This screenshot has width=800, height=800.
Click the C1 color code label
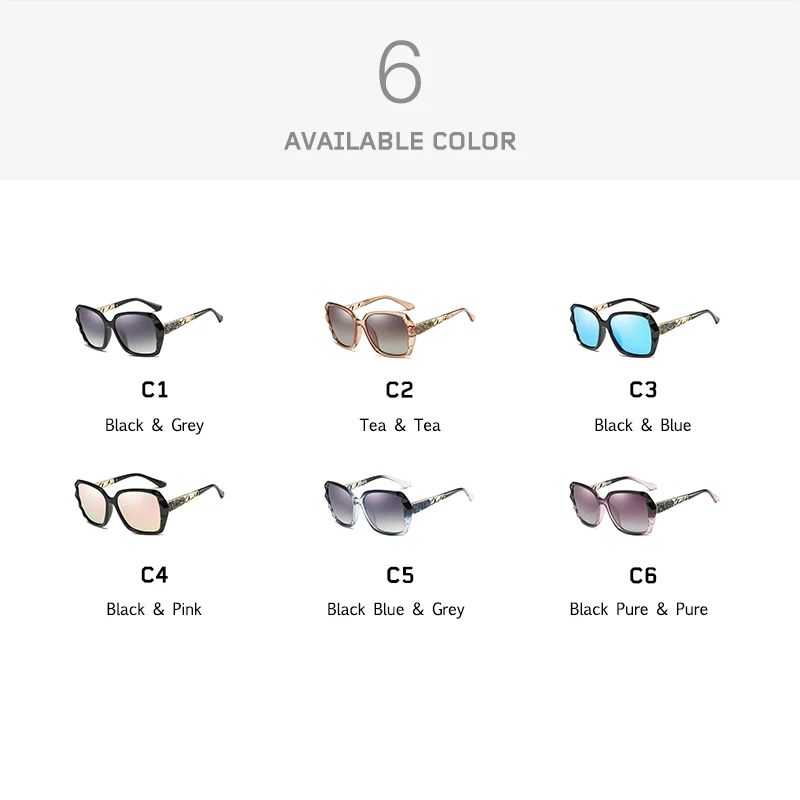pos(154,390)
